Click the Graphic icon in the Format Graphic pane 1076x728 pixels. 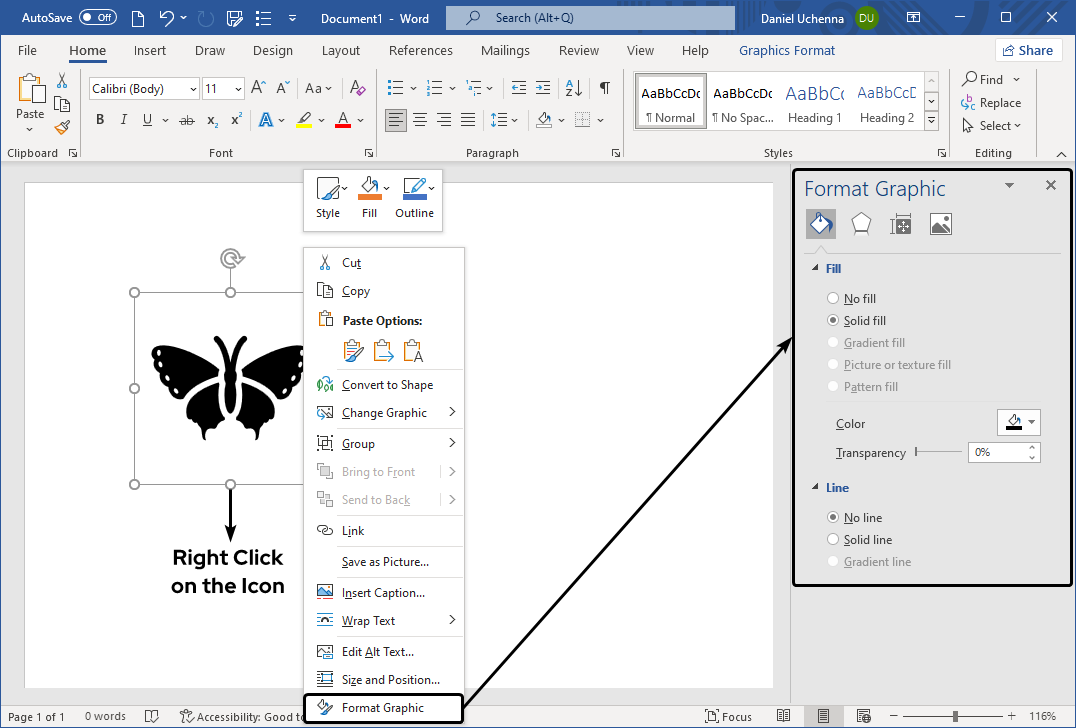tap(940, 223)
